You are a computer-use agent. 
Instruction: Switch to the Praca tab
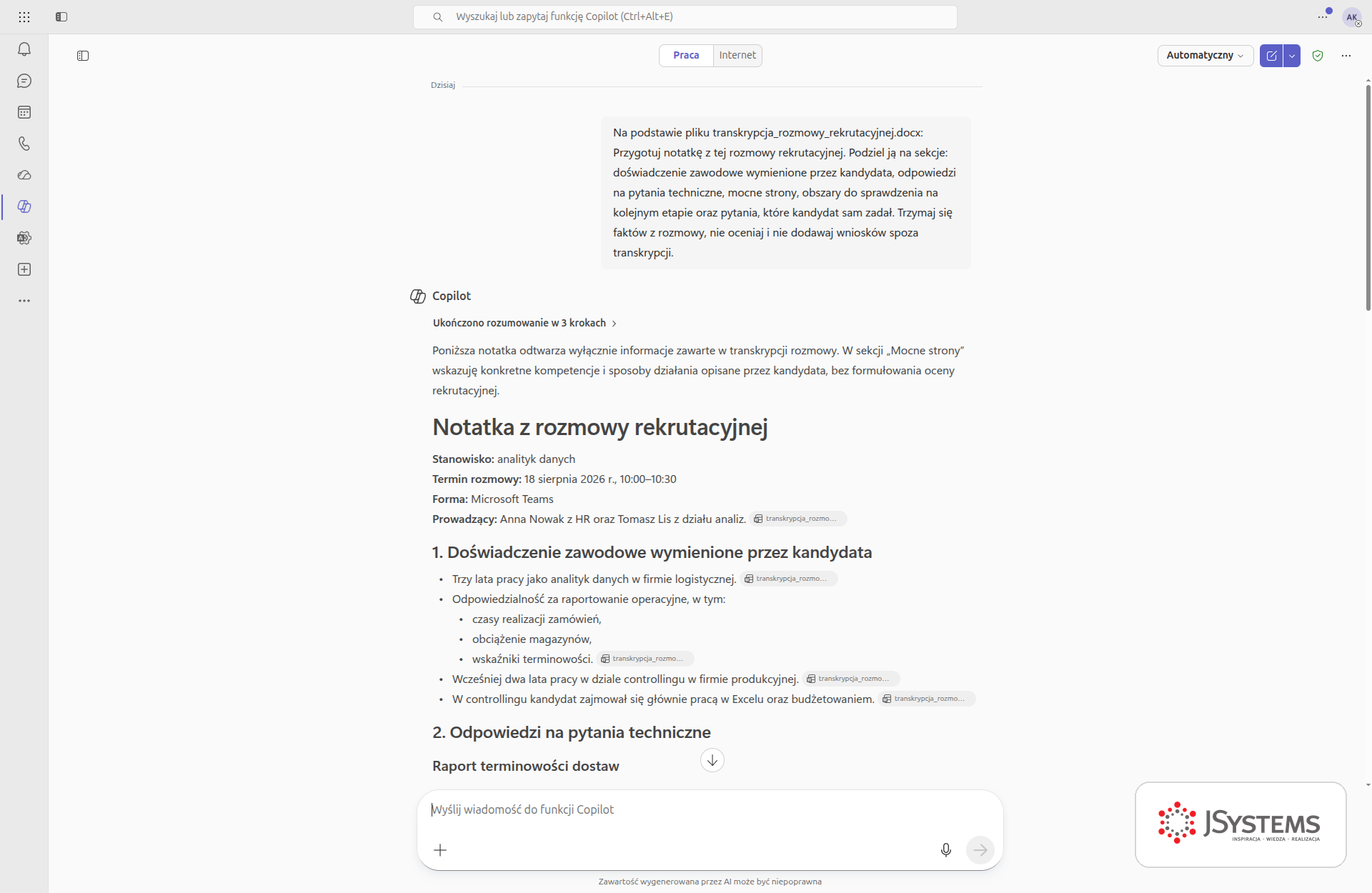tap(686, 55)
